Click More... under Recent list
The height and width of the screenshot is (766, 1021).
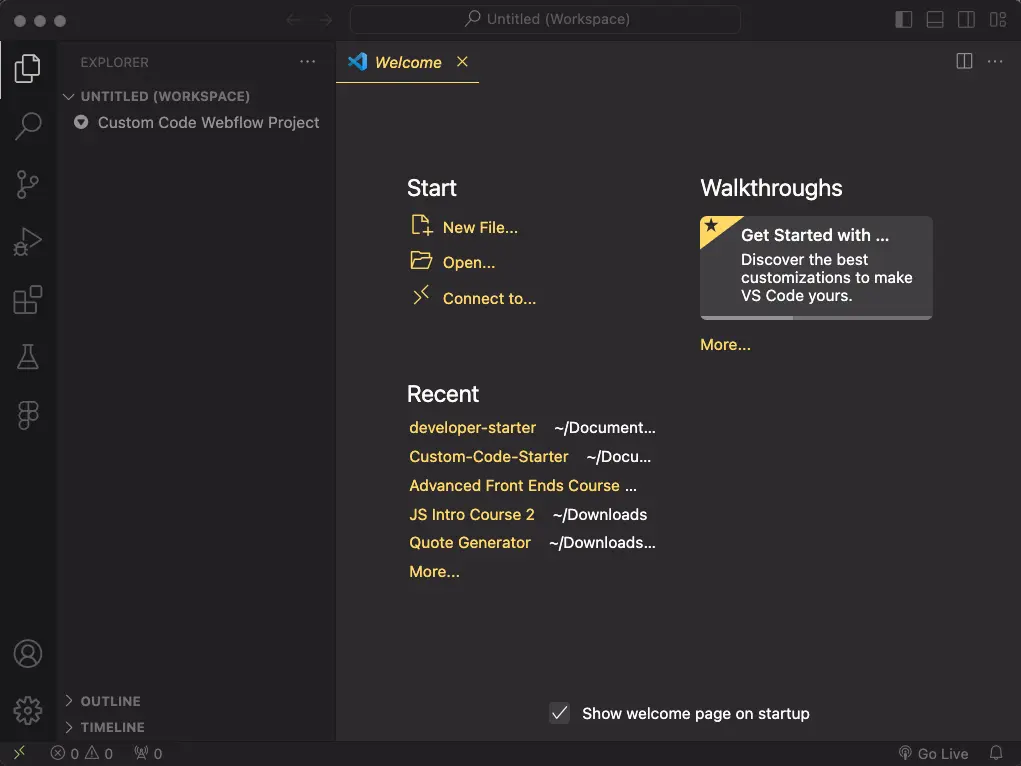(434, 572)
